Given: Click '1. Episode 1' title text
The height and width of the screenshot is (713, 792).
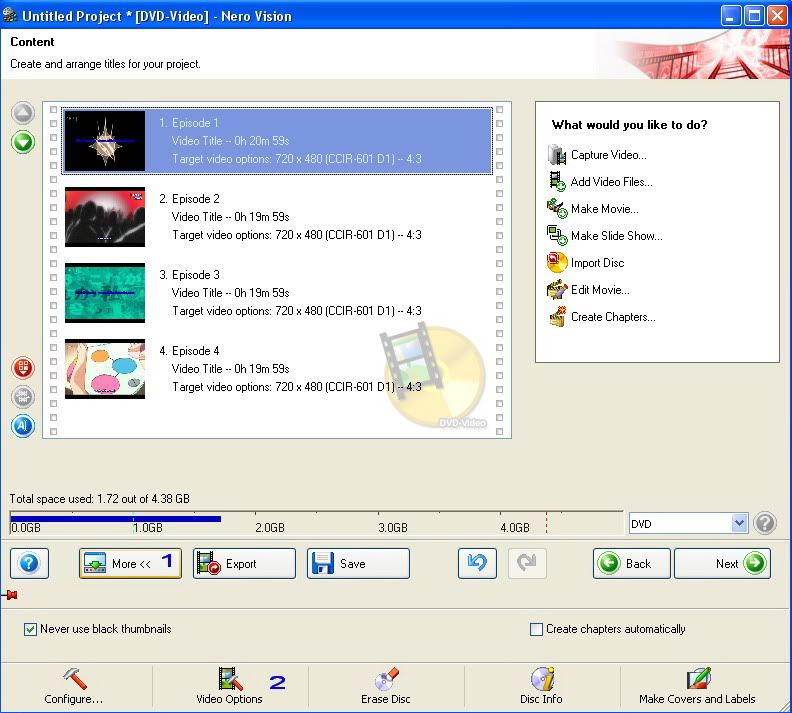Looking at the screenshot, I should pyautogui.click(x=188, y=123).
